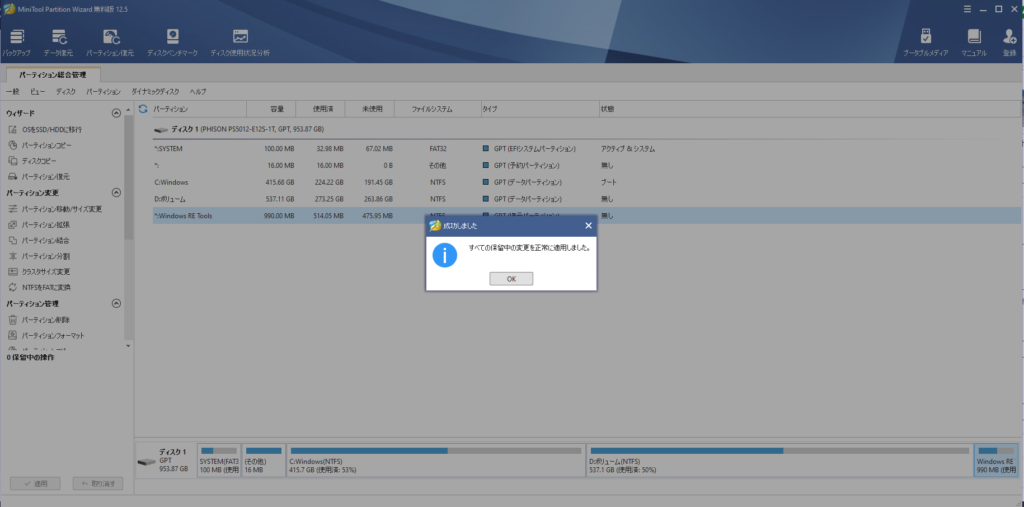
Task: Sort by the 未使用 column header
Action: (370, 109)
